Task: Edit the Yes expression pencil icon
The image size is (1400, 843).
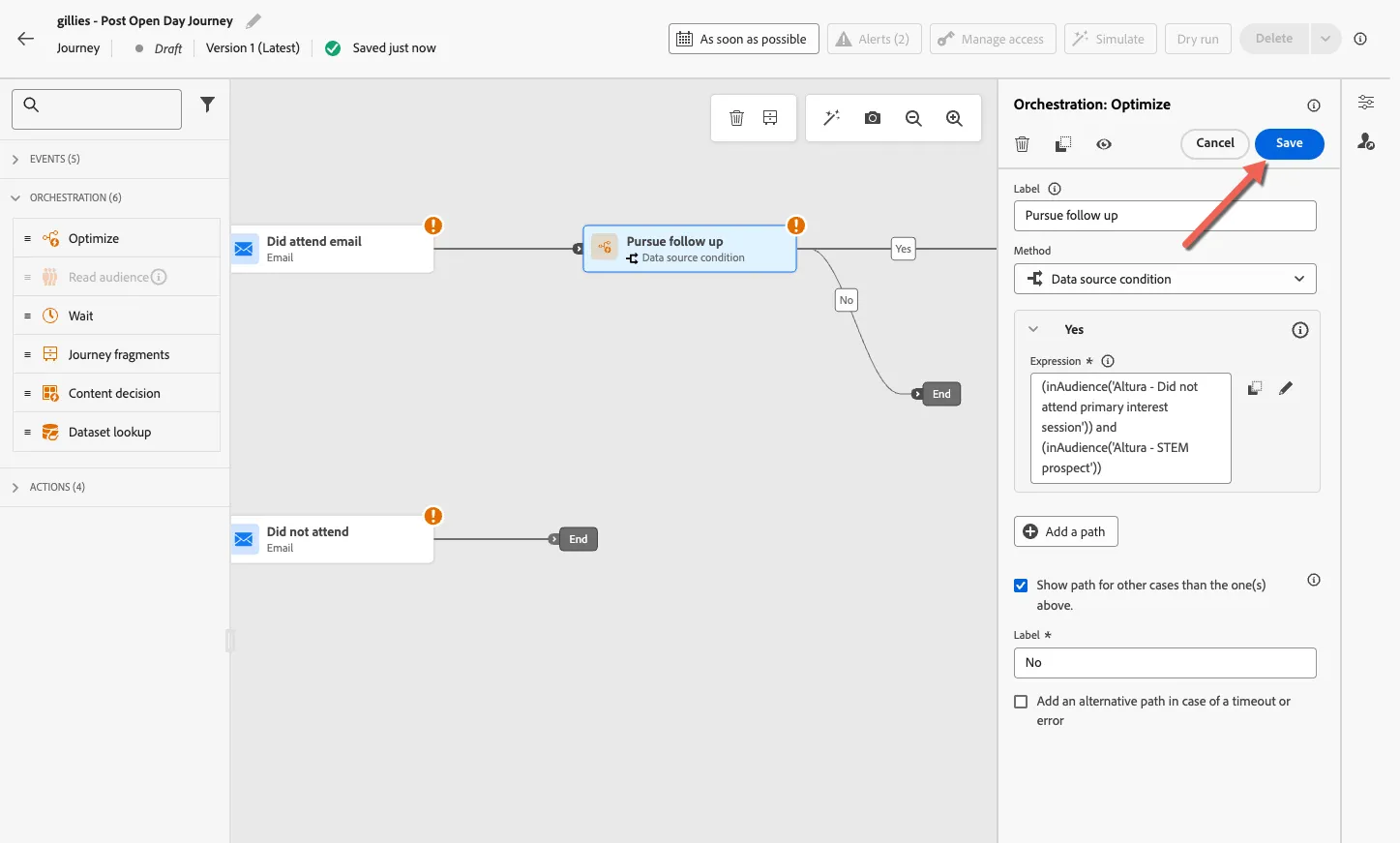Action: click(1286, 388)
